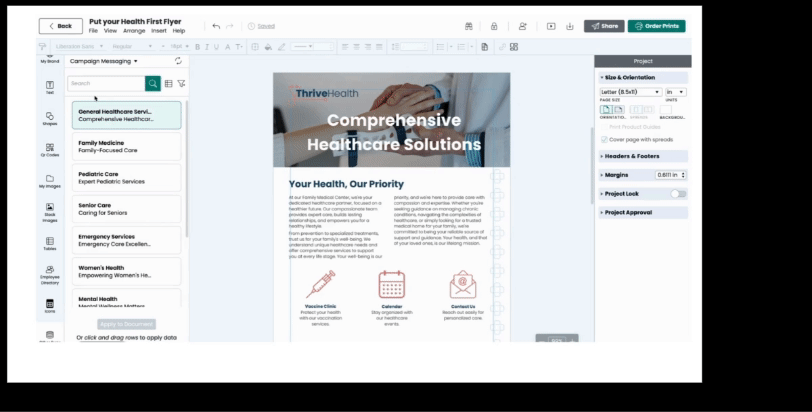Click the Share button
The image size is (812, 412).
point(603,26)
